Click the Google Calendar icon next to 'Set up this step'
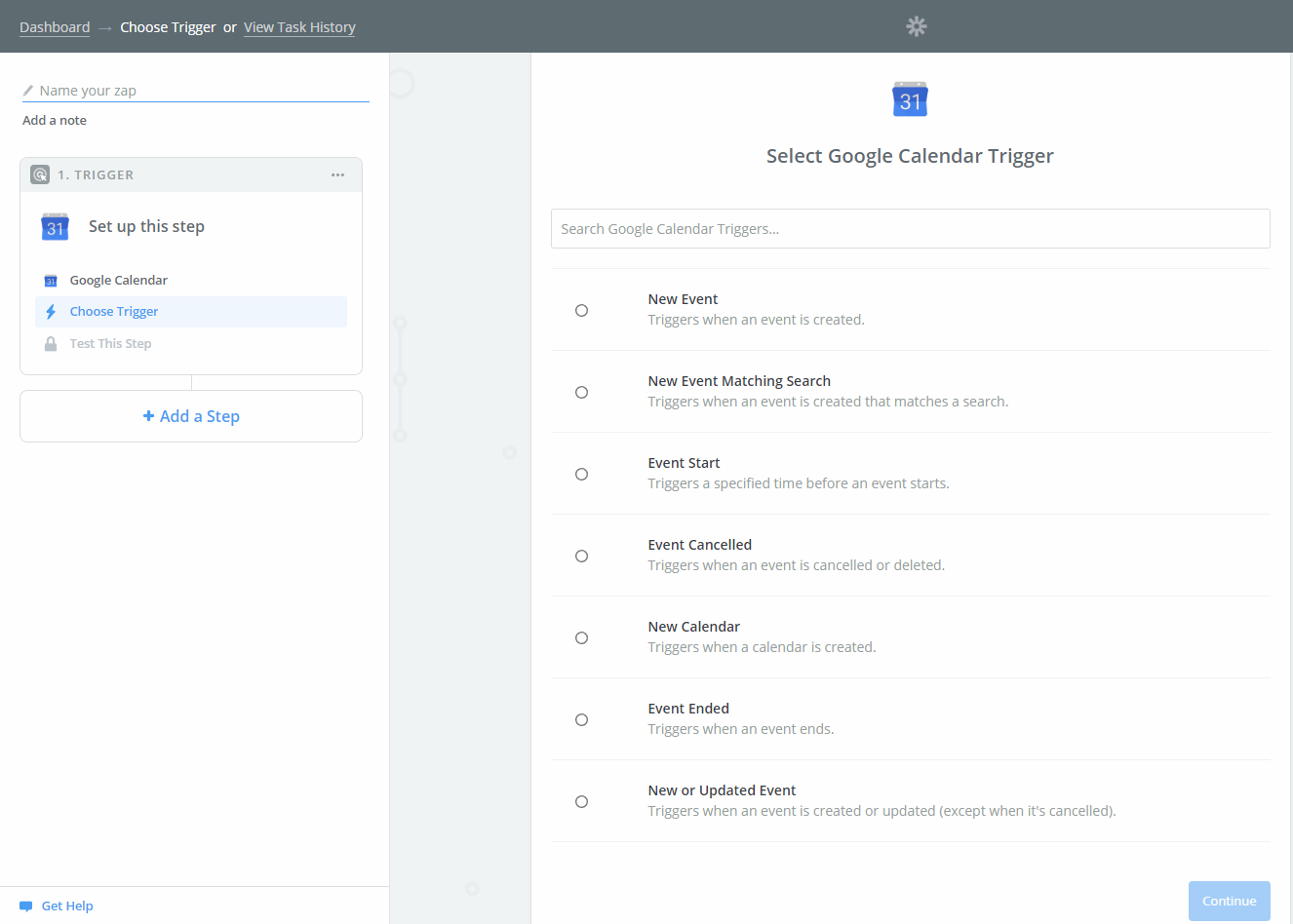The width and height of the screenshot is (1293, 924). [56, 226]
